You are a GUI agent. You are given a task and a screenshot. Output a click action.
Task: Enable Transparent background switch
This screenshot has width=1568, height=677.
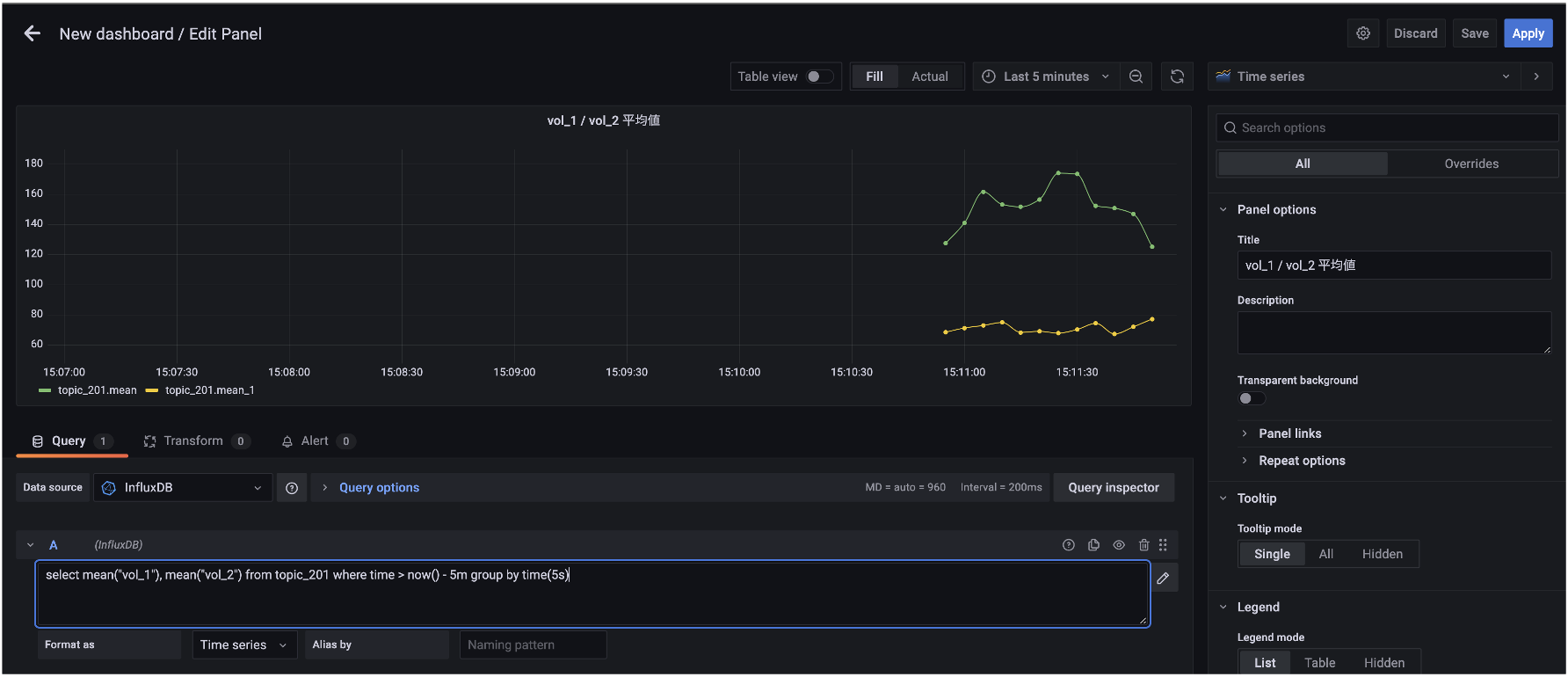tap(1251, 398)
